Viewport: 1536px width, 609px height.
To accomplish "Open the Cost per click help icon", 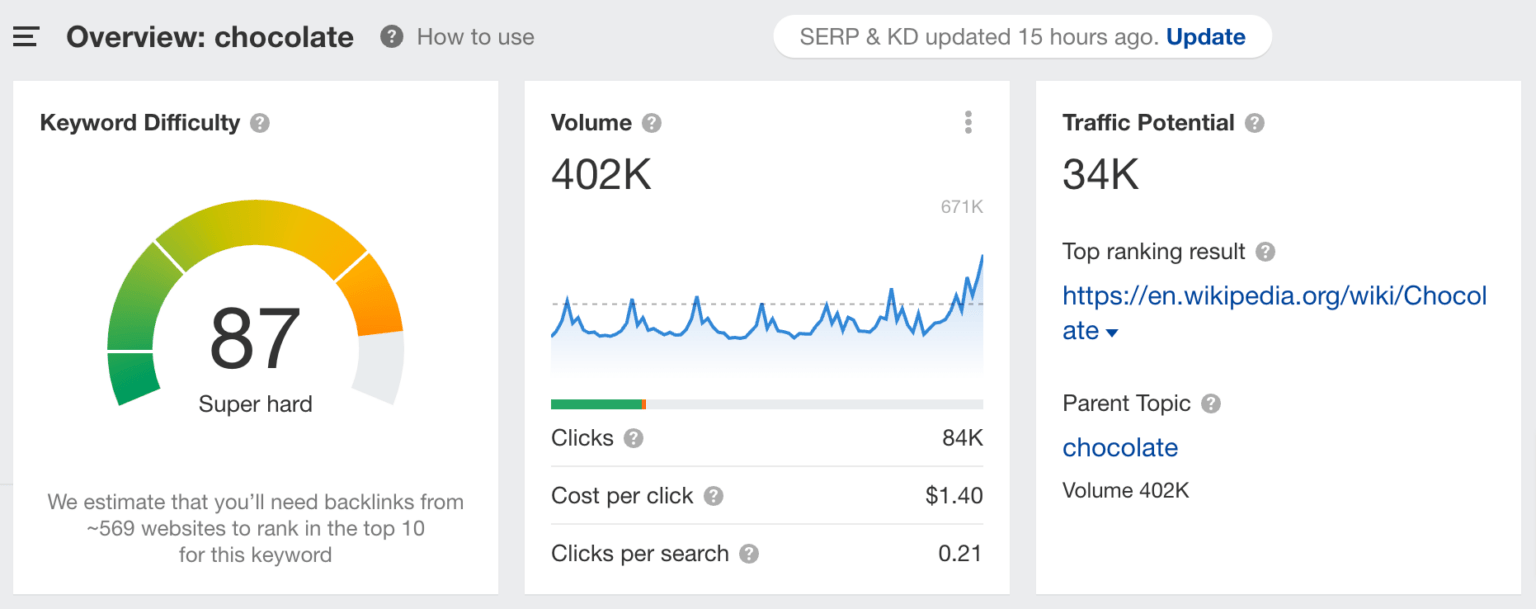I will [713, 496].
